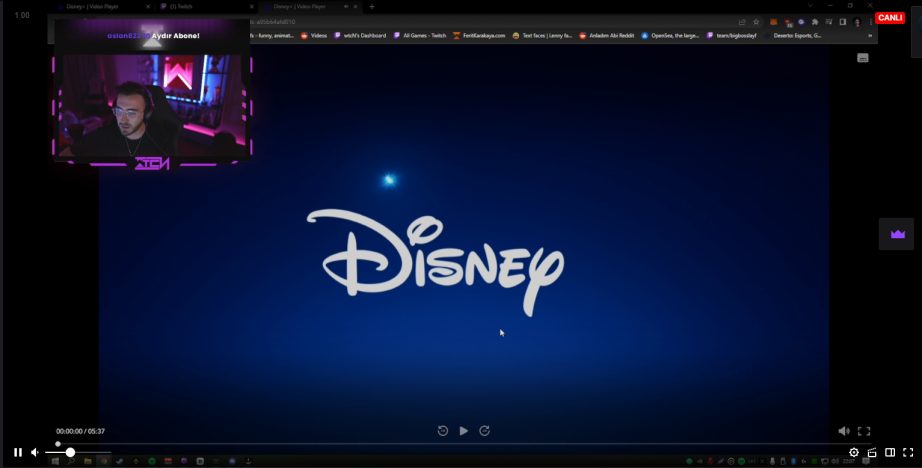Viewport: 922px width, 468px height.
Task: Open a new browser tab
Action: pos(372,6)
